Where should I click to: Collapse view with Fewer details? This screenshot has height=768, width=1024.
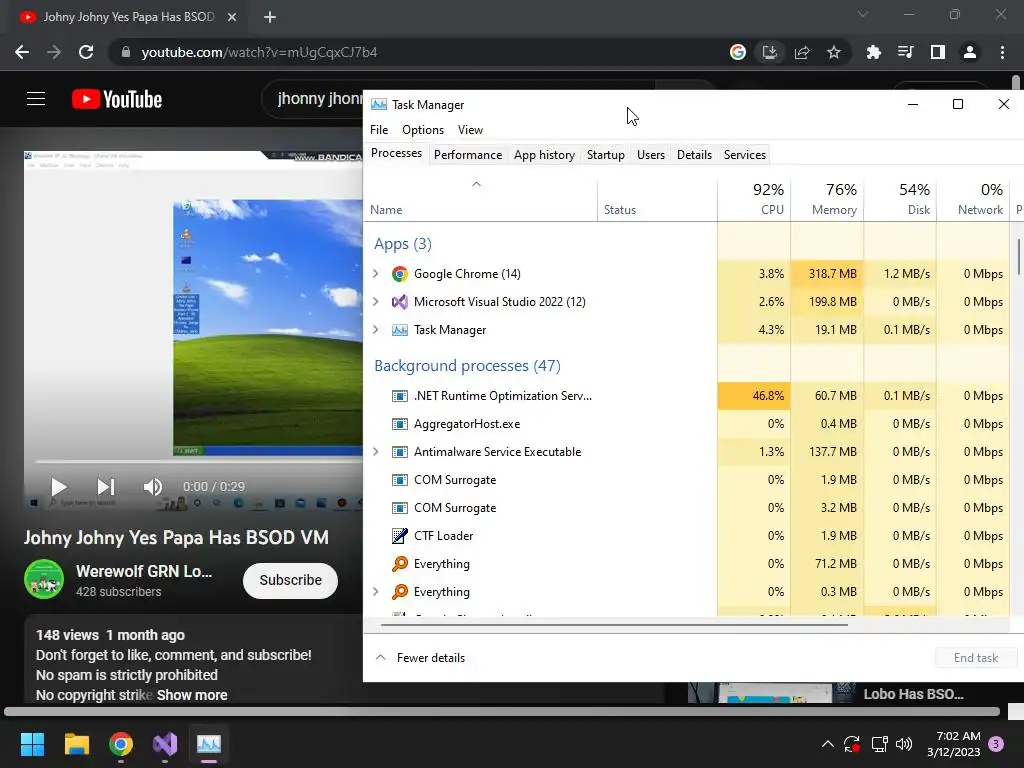click(421, 658)
